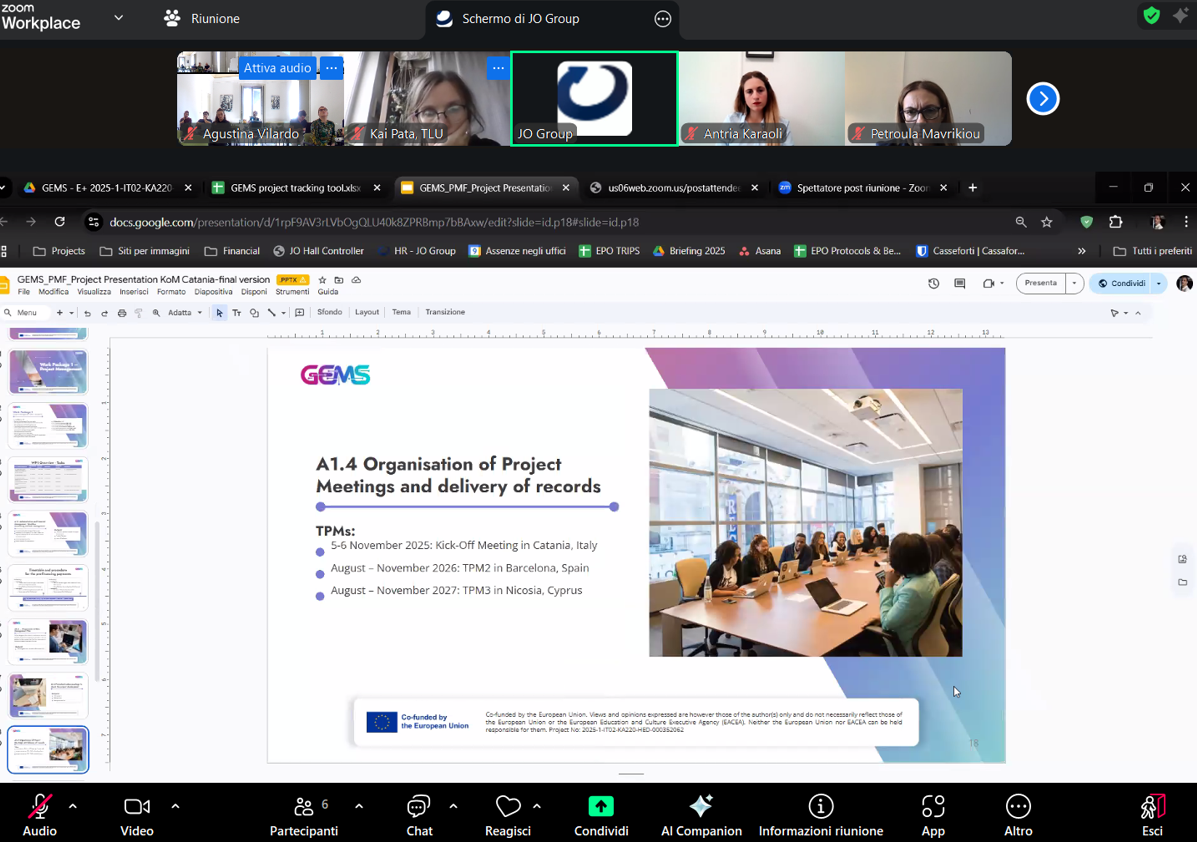Expand the arrow next to Audio
Viewport: 1197px width, 842px height.
pyautogui.click(x=73, y=806)
